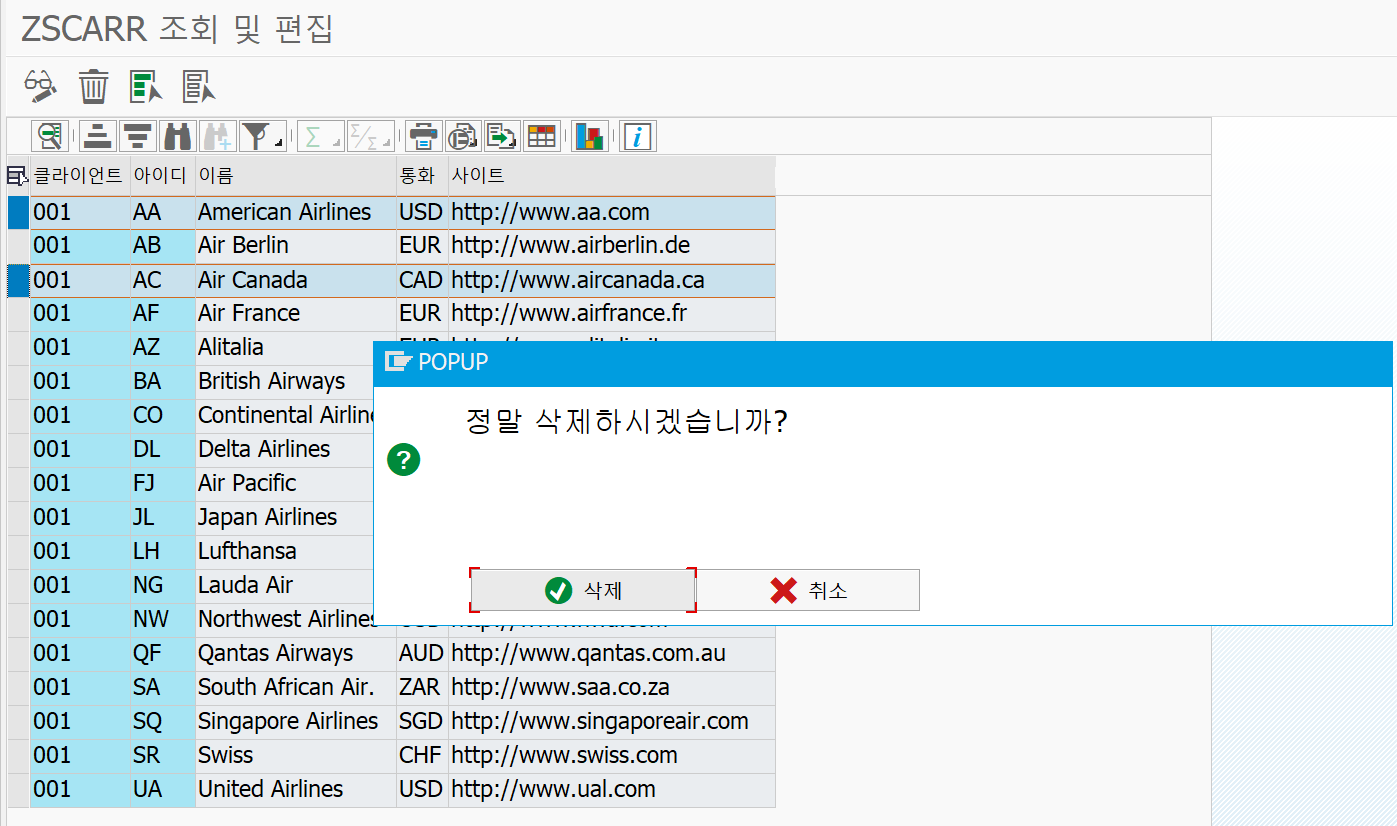This screenshot has height=826, width=1397.
Task: Click the trash can delete icon
Action: click(93, 86)
